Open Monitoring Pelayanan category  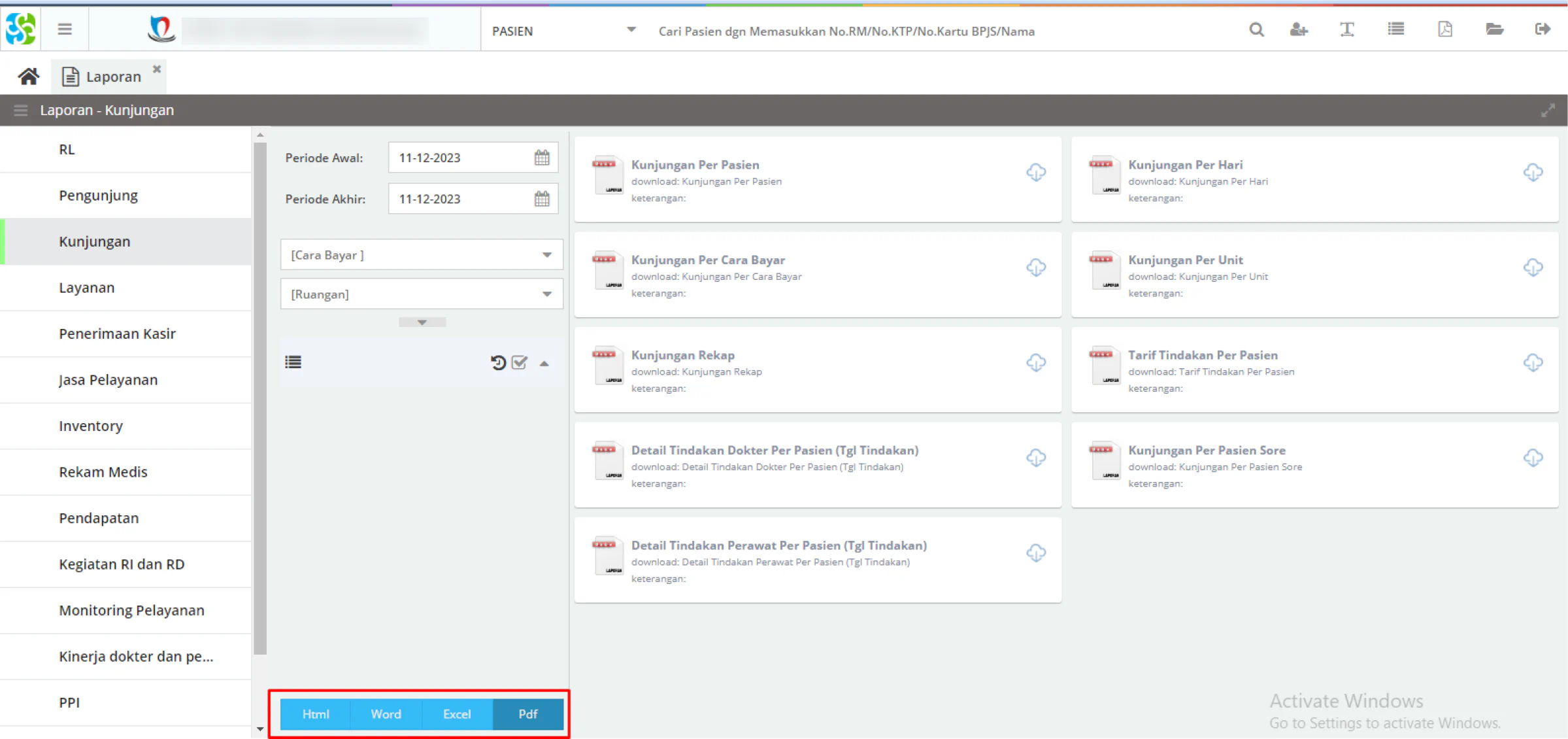click(125, 611)
